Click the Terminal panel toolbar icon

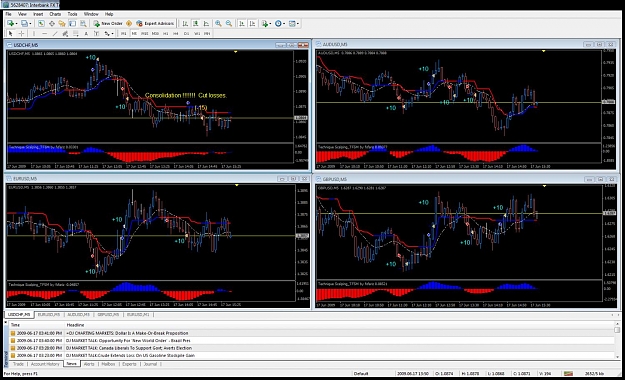(x=73, y=24)
